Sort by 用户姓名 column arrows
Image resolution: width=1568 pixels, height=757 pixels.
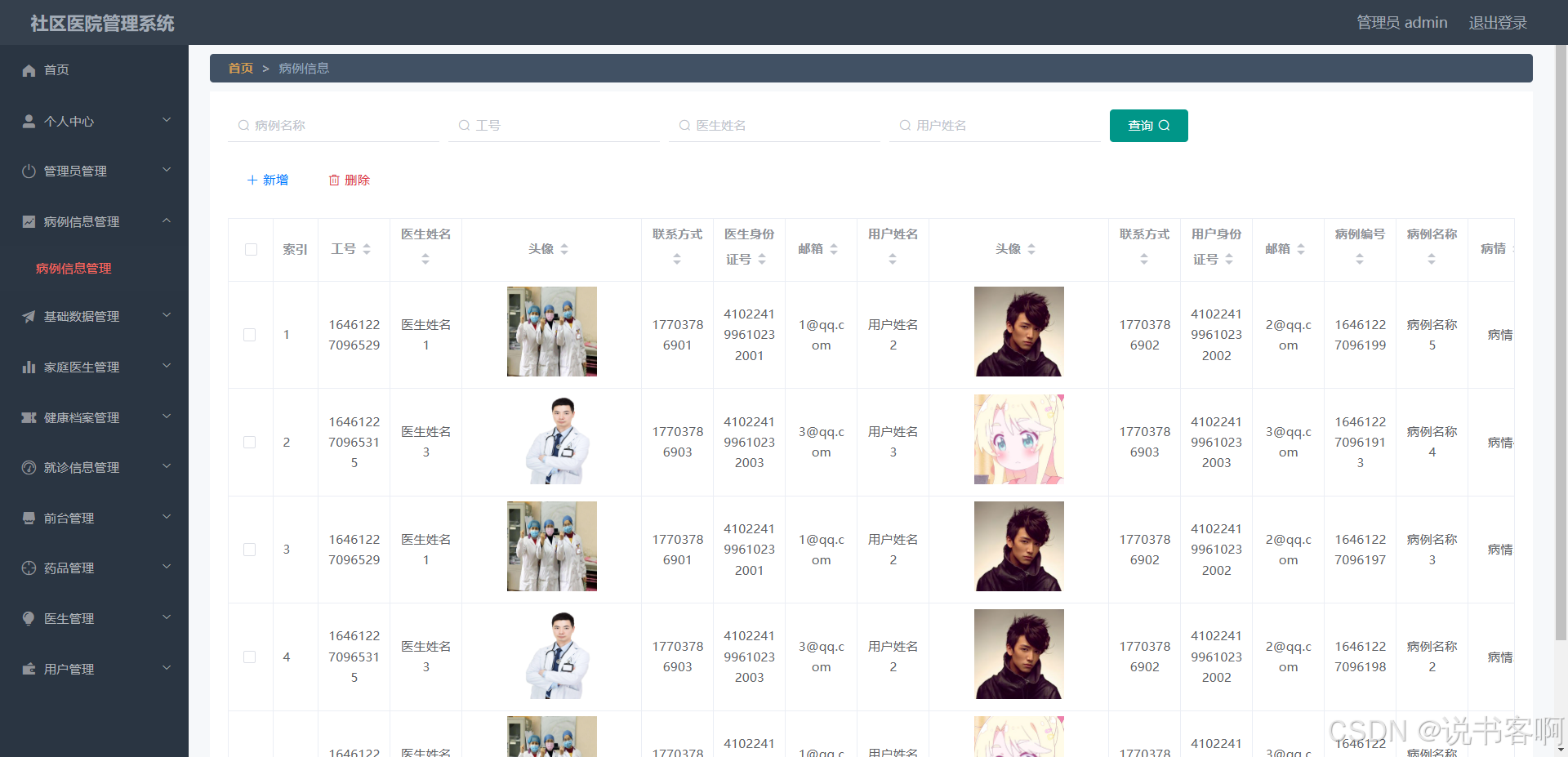(x=893, y=259)
